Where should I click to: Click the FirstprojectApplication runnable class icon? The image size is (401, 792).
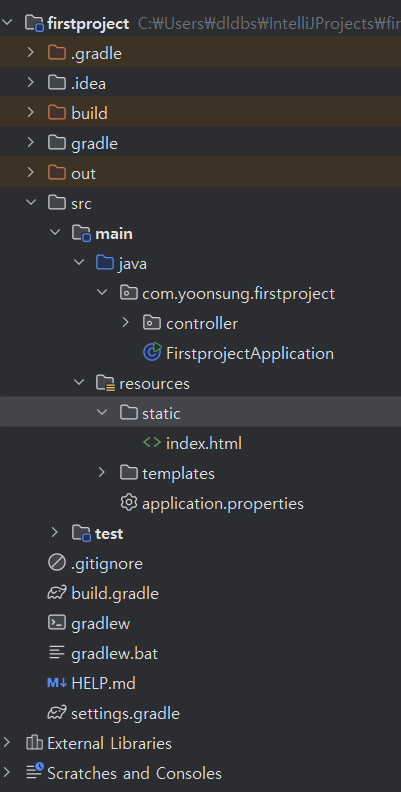coord(152,352)
